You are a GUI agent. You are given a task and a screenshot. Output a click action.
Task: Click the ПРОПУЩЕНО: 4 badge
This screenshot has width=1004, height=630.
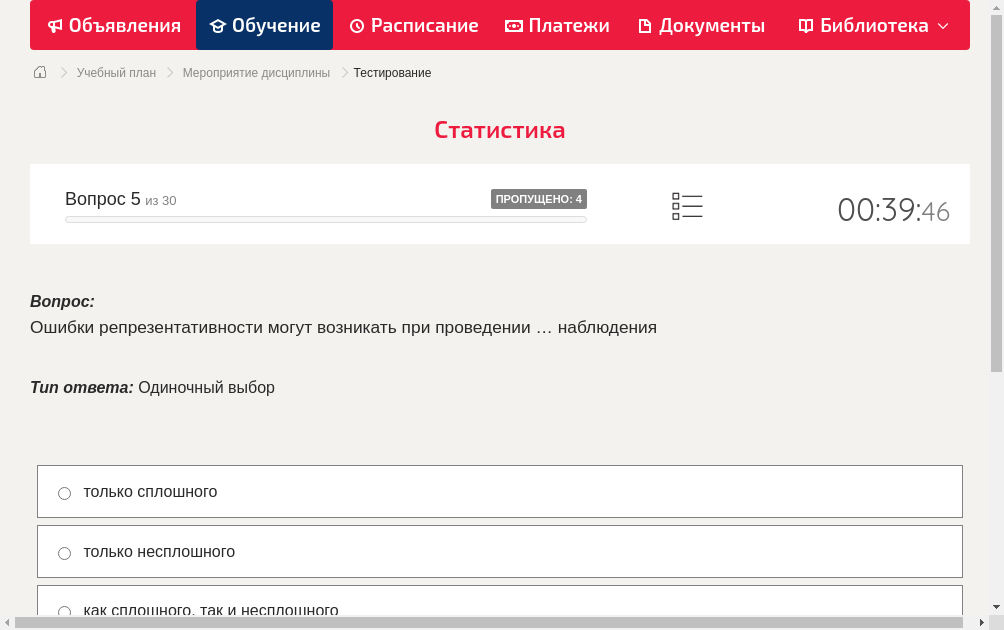pos(538,198)
